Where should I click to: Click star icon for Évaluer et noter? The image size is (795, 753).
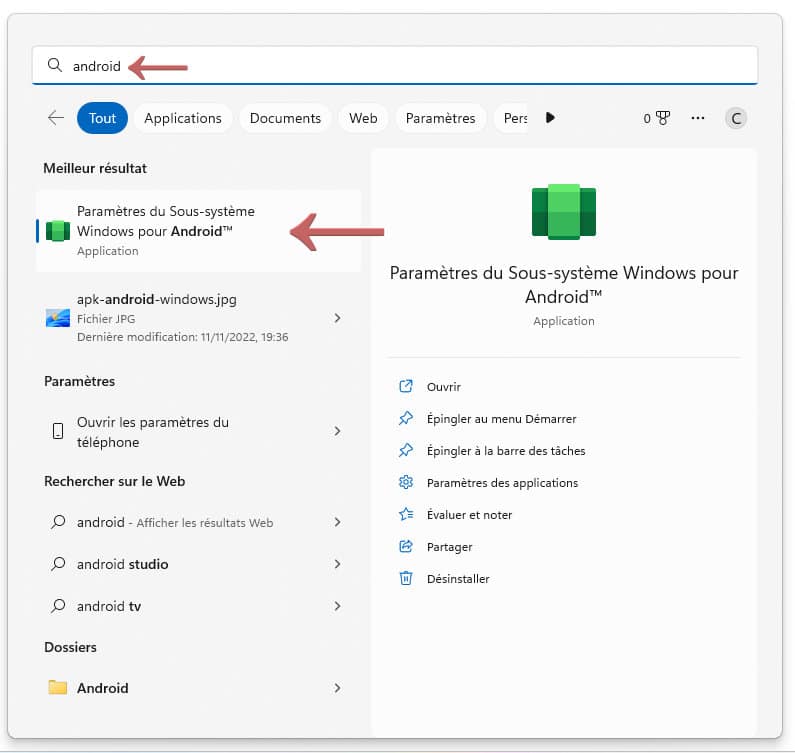click(406, 514)
